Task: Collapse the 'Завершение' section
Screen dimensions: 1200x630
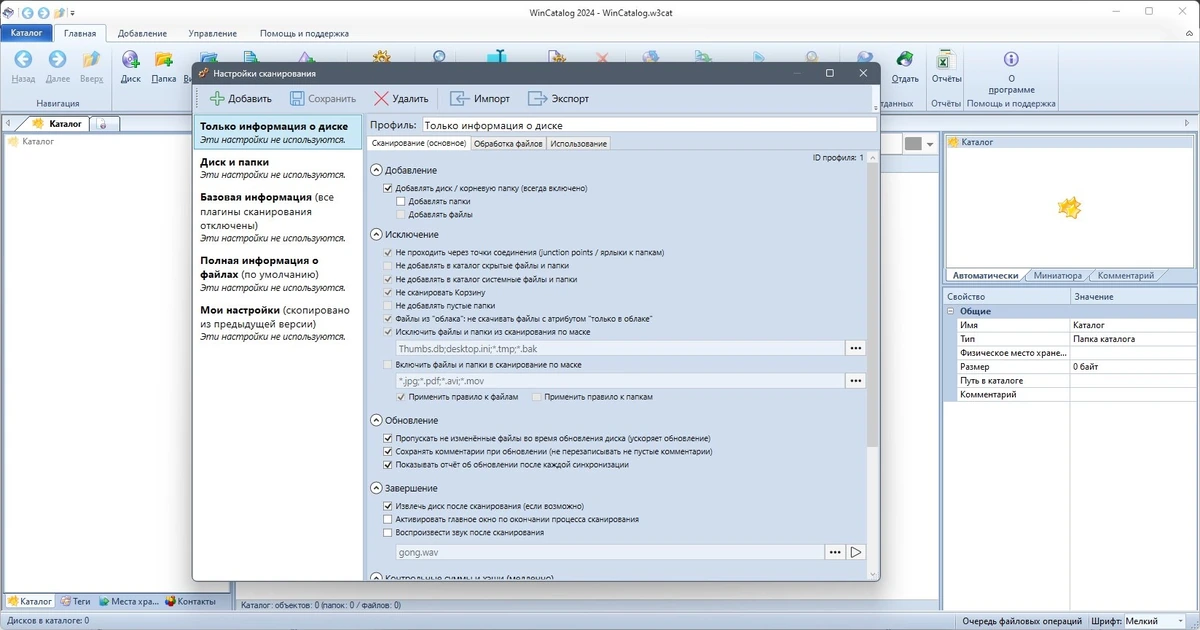Action: [x=376, y=488]
